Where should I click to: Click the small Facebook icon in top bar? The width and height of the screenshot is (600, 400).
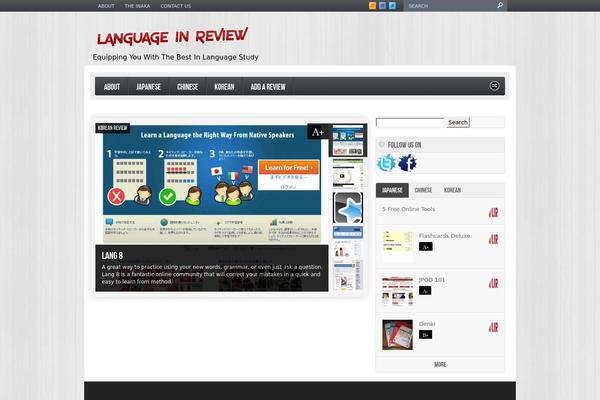[382, 5]
